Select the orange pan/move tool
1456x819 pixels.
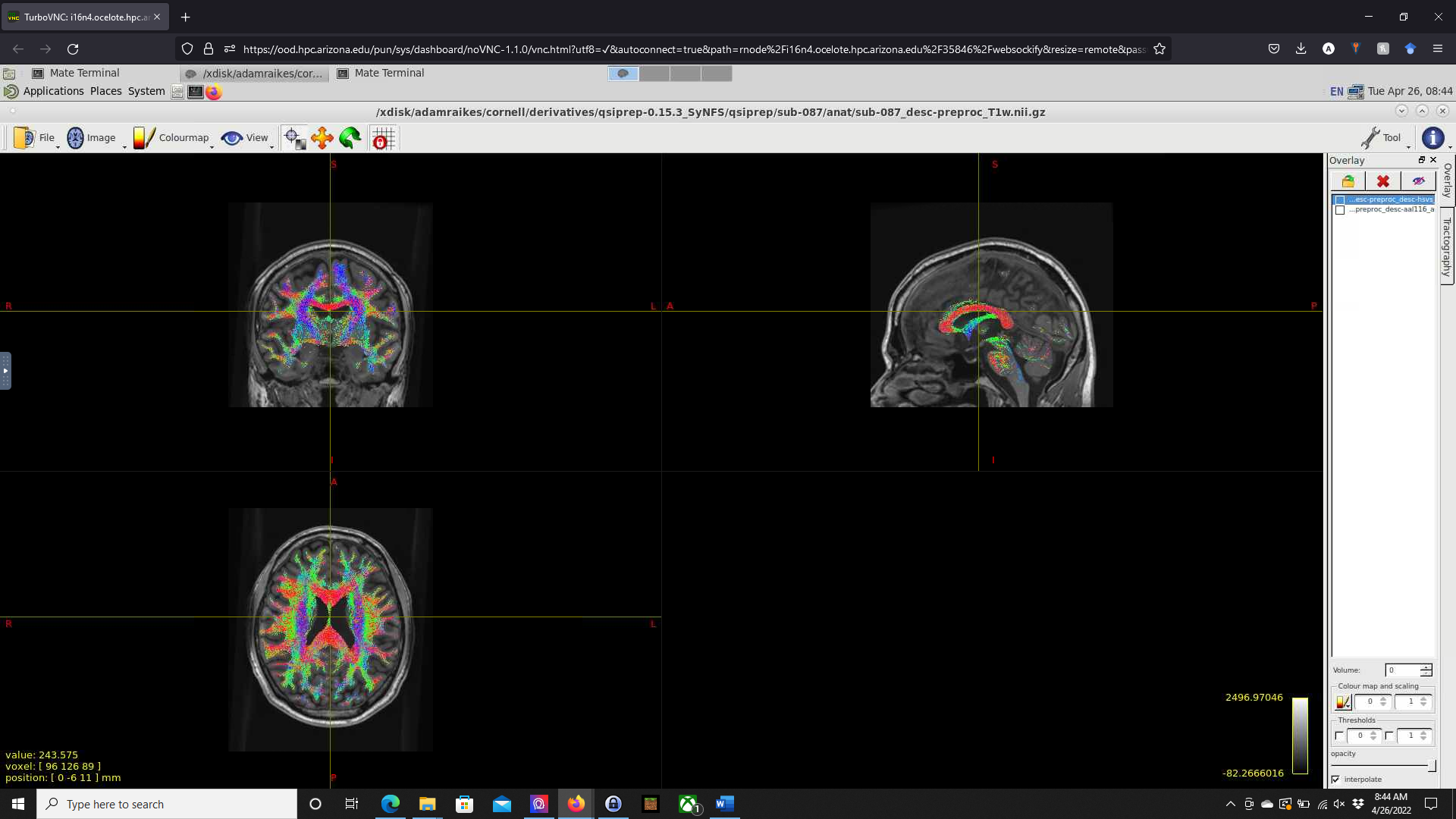point(322,138)
